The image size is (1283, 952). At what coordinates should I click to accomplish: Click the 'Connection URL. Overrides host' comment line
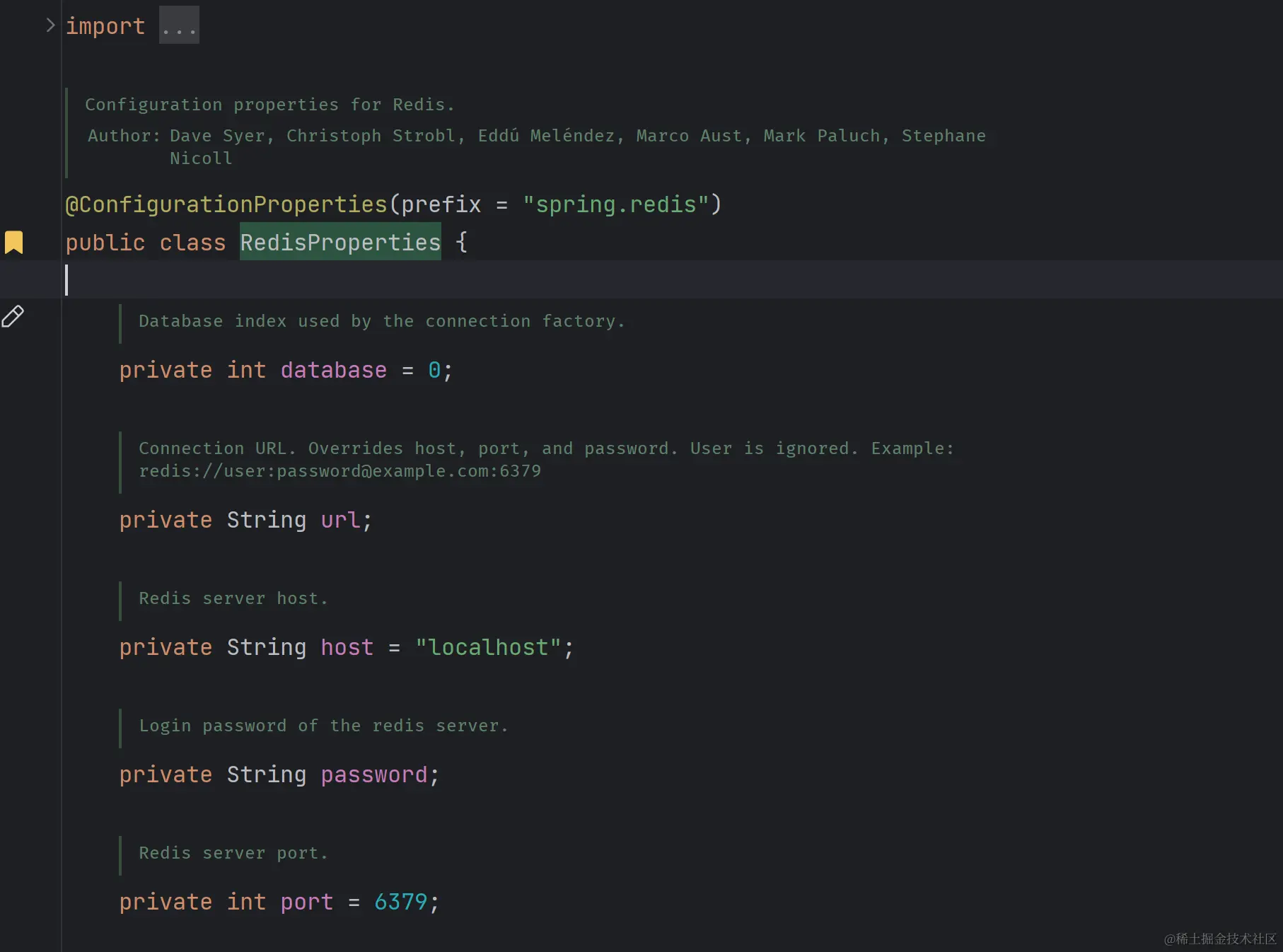pyautogui.click(x=546, y=448)
